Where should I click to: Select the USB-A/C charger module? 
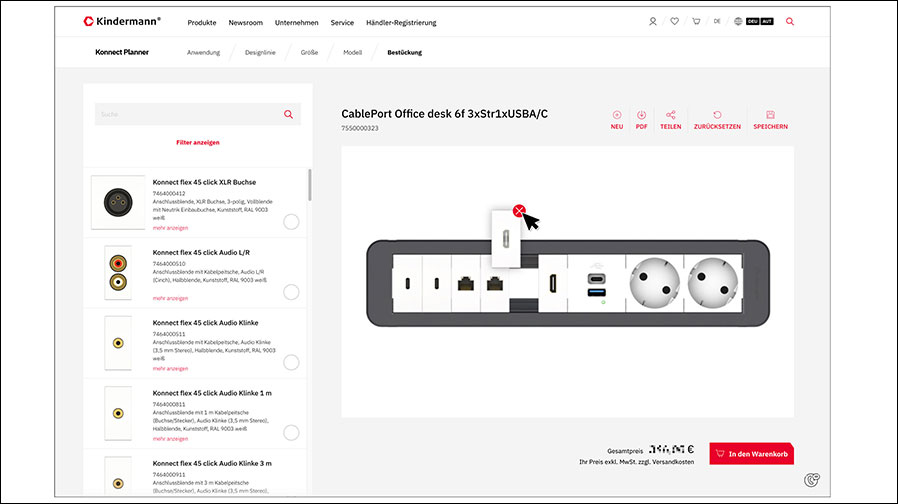coord(596,284)
